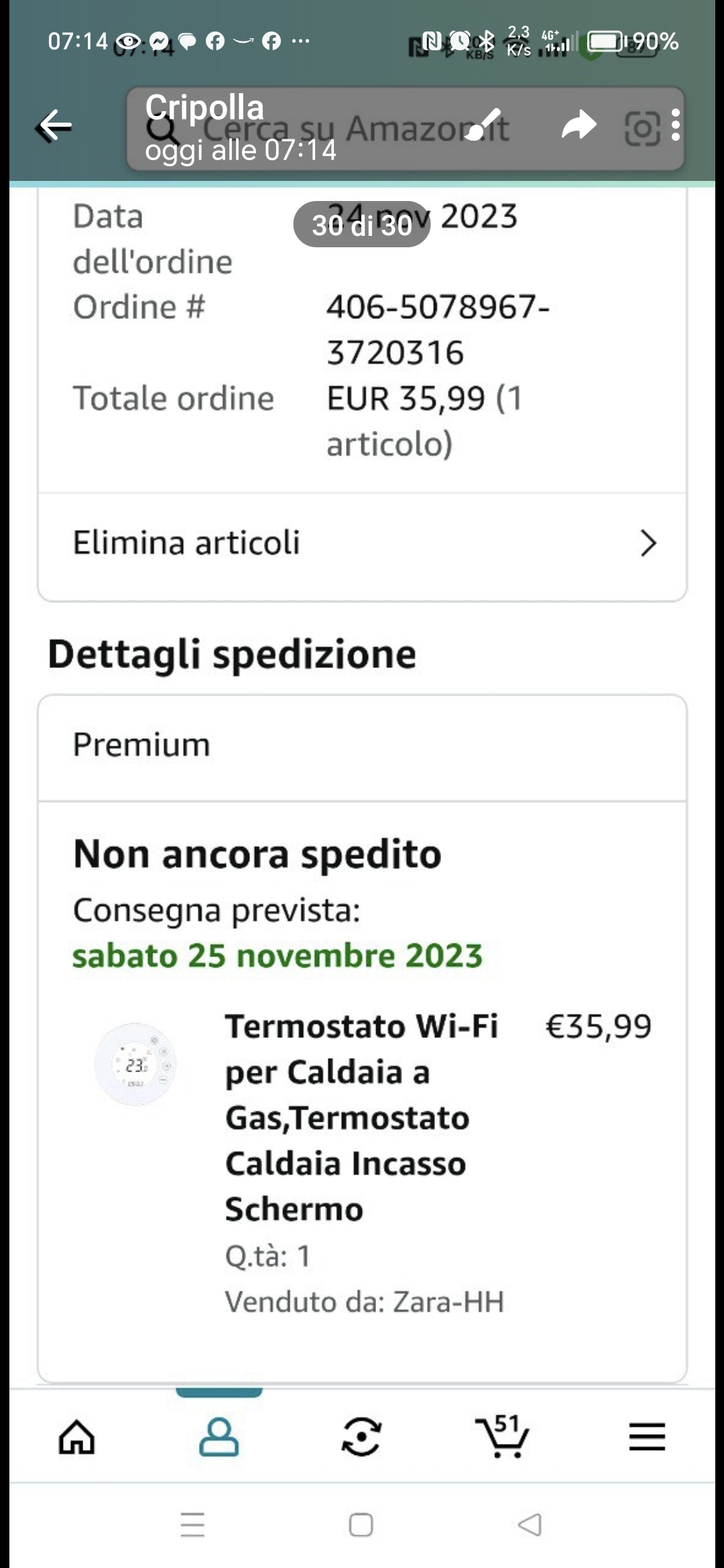
Task: Expand Elimina articoli chevron
Action: coord(648,543)
